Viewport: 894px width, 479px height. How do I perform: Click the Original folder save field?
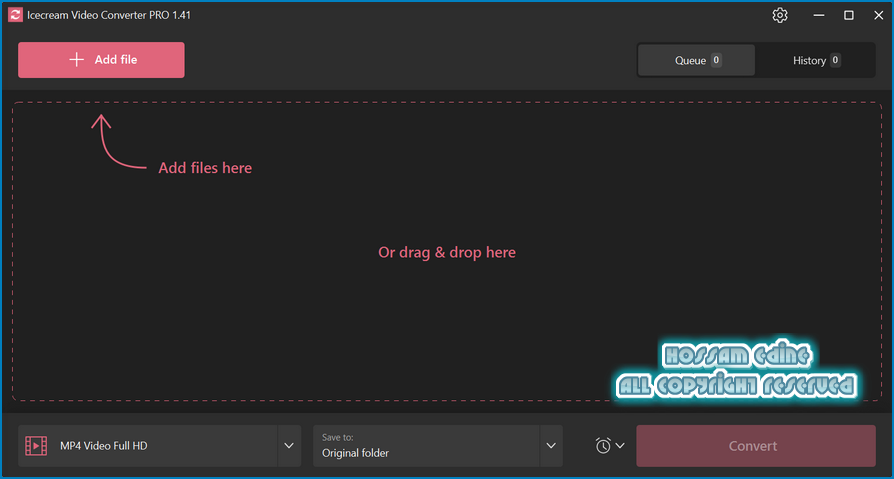pyautogui.click(x=426, y=446)
